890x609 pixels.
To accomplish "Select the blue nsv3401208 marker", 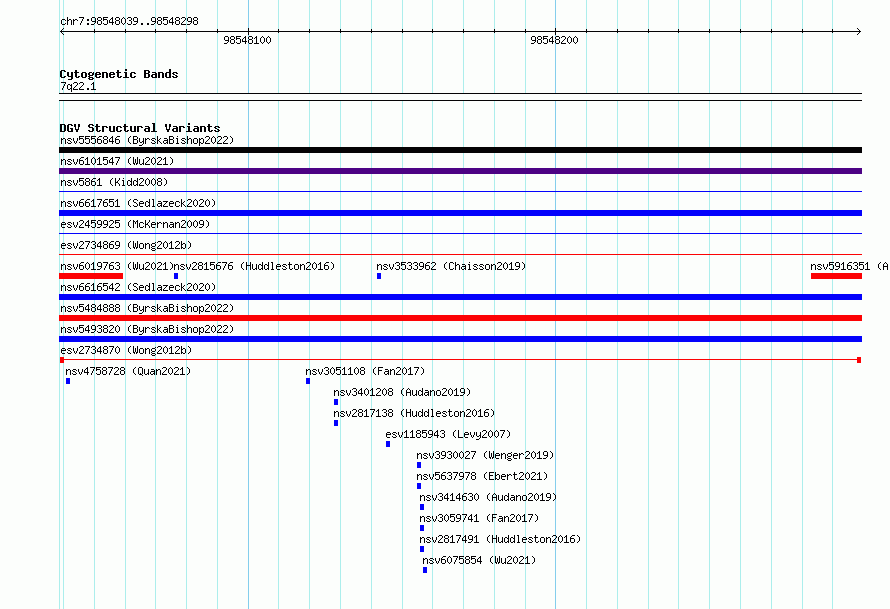I will [x=336, y=402].
